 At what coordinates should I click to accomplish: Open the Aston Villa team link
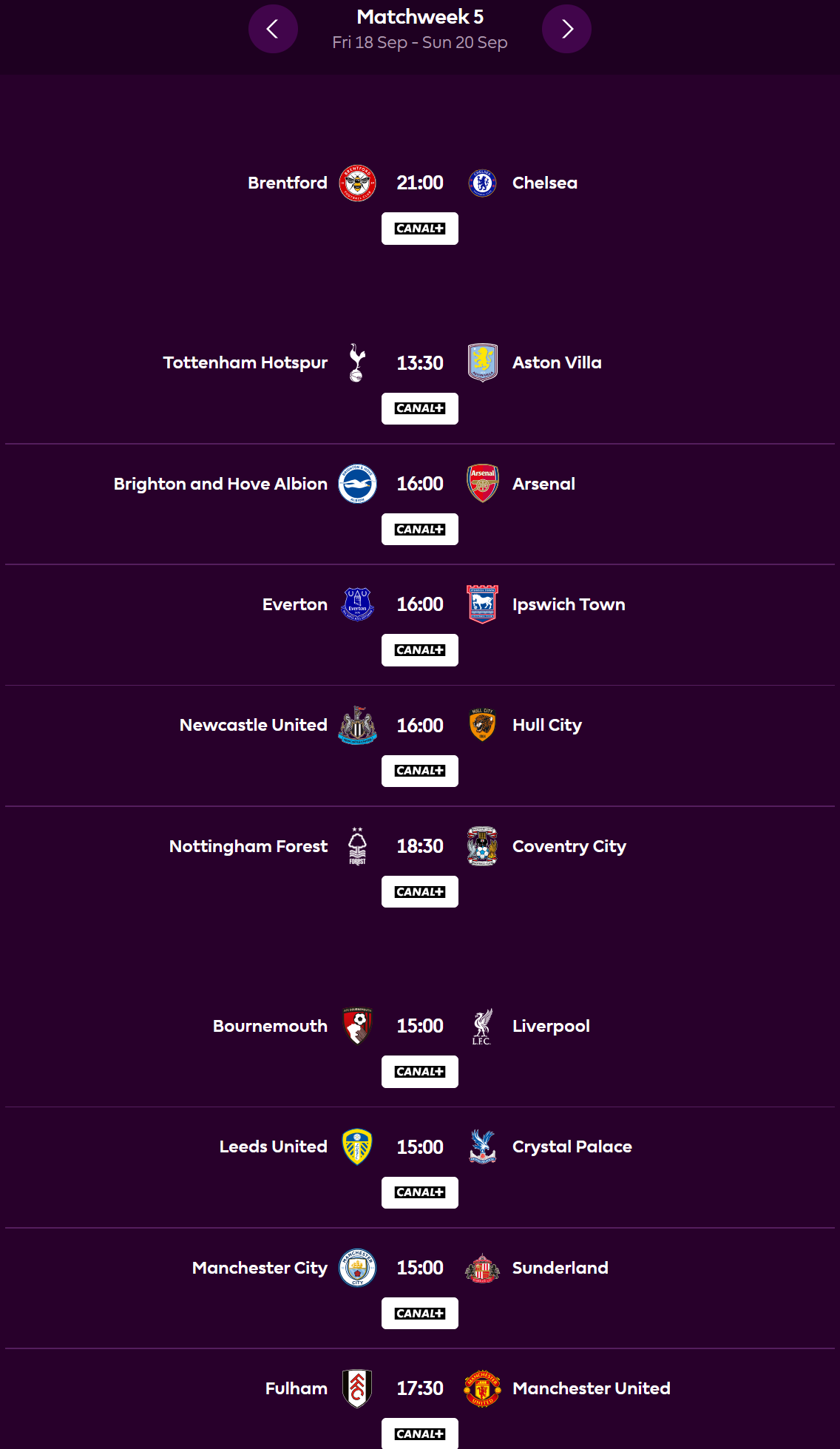[557, 362]
